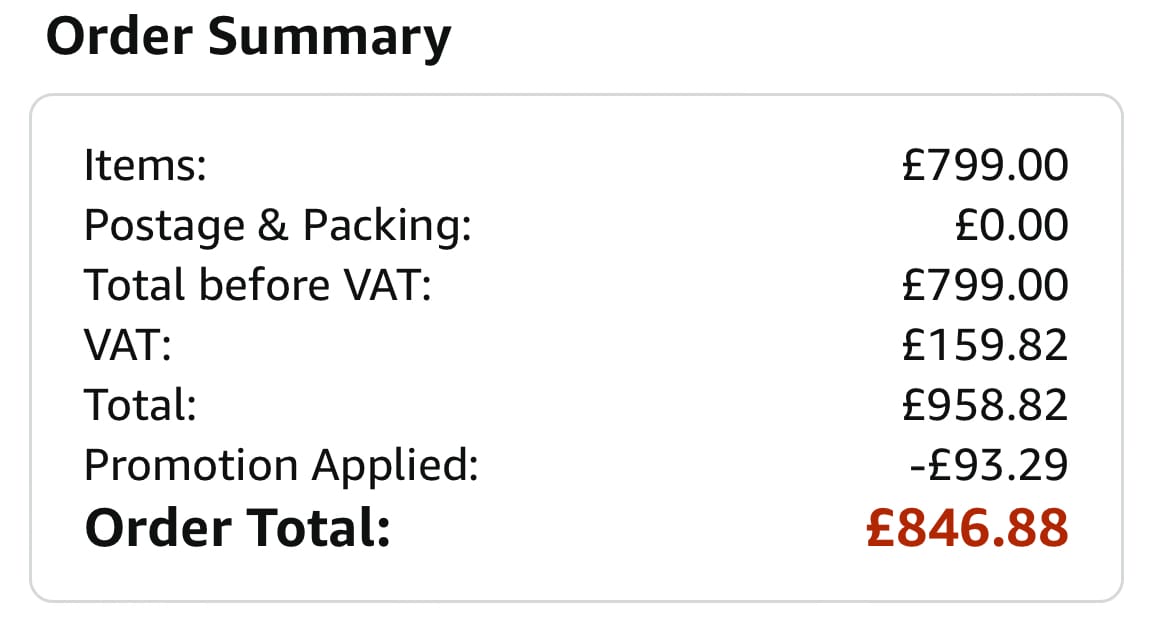Click the Total amount £958.82
Screen dimensions: 1156x631
point(985,405)
